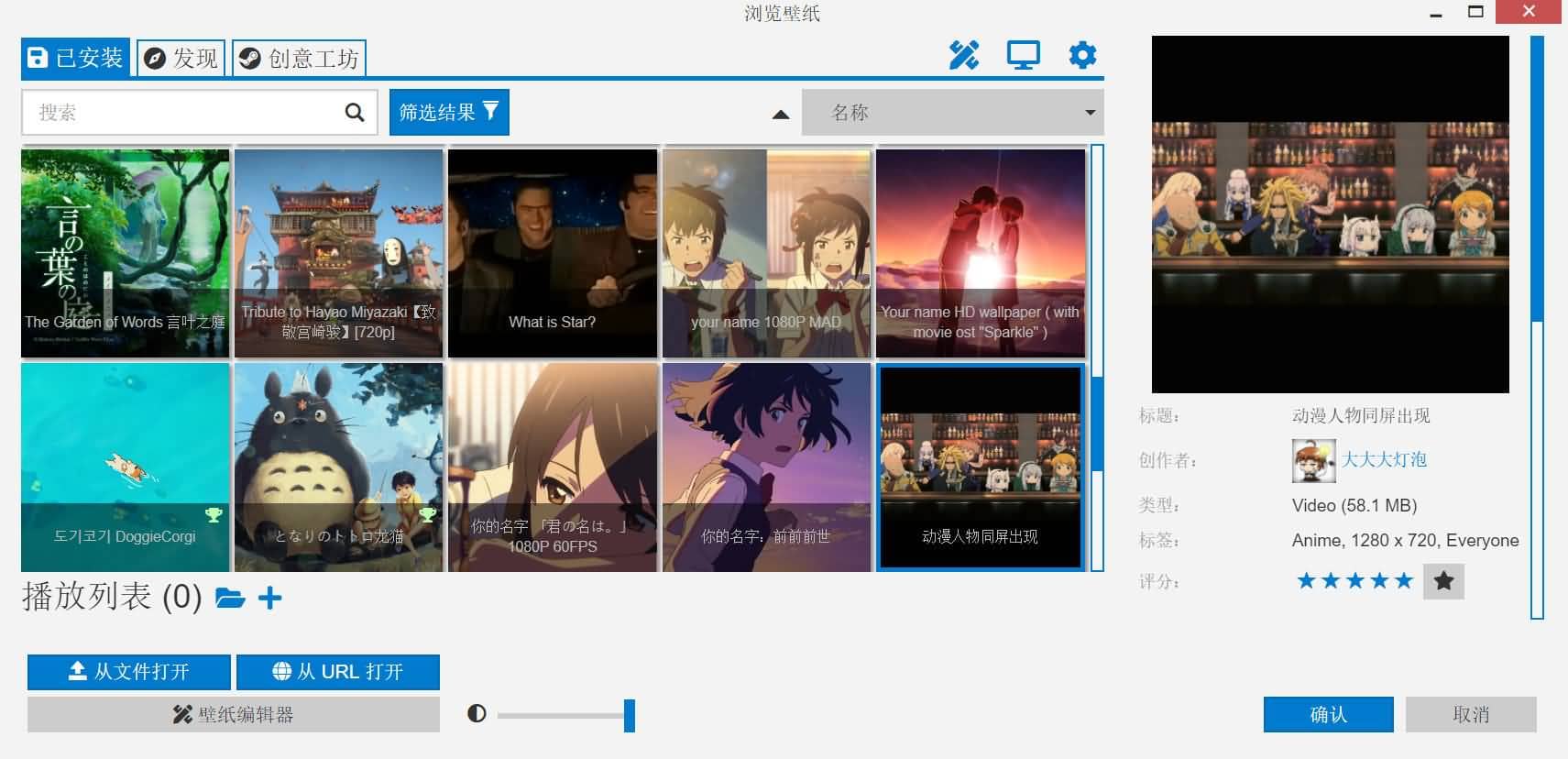This screenshot has width=1568, height=759.
Task: Click the brightness slider handle
Action: pos(630,715)
